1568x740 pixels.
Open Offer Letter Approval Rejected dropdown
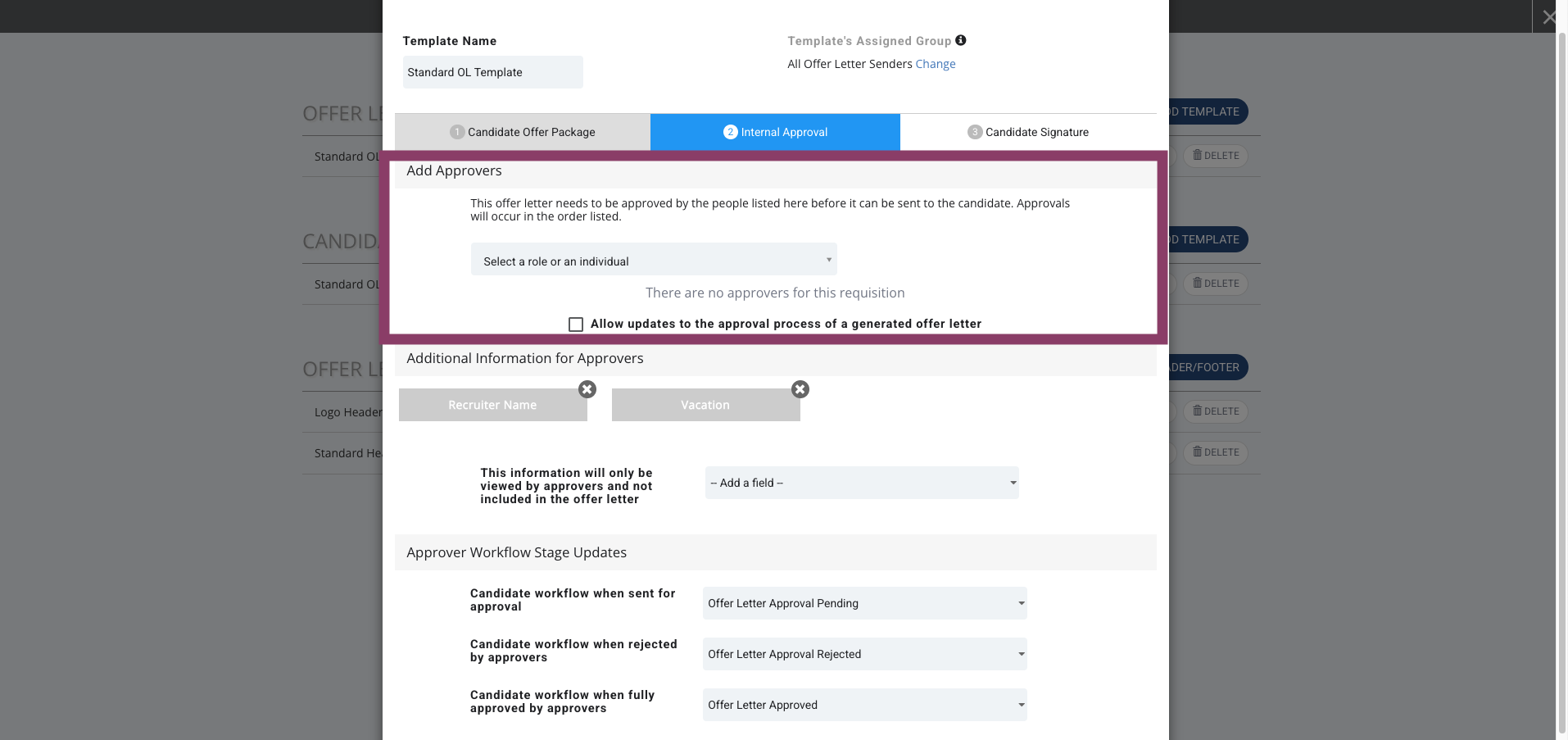[x=865, y=654]
